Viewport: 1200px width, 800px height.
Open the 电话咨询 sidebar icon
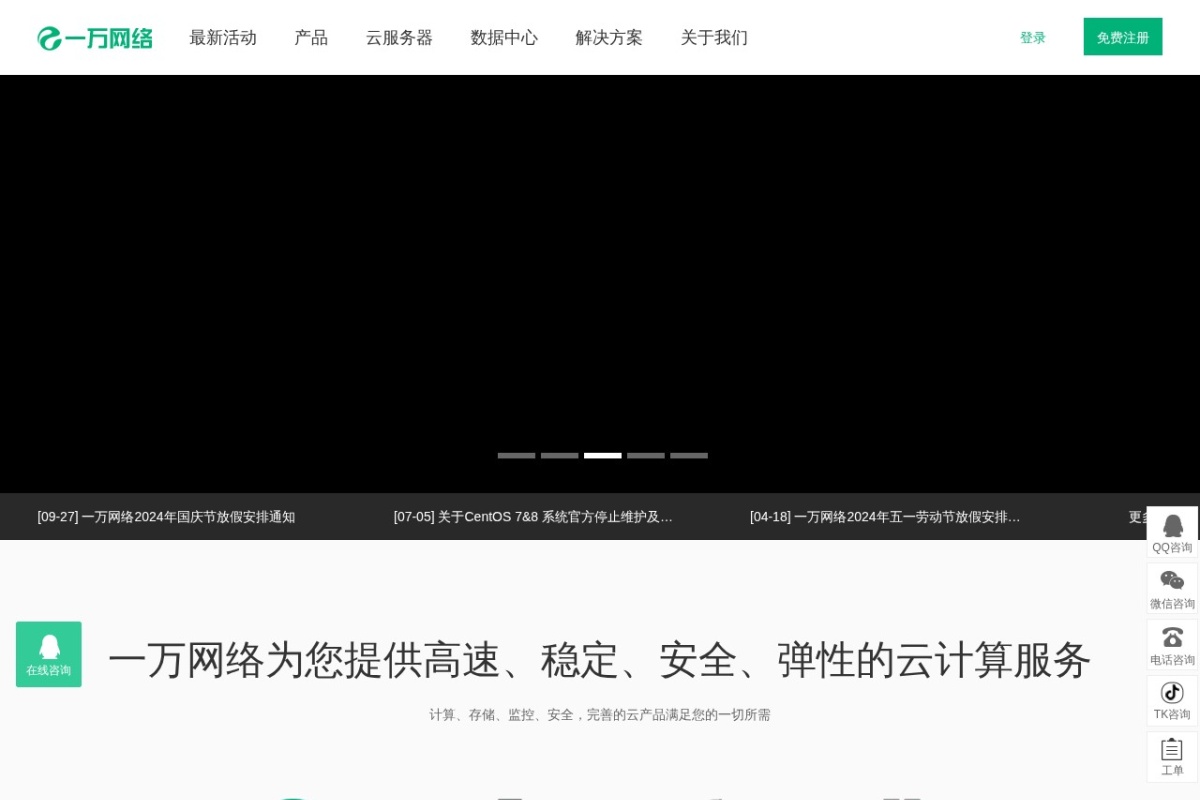(x=1172, y=645)
